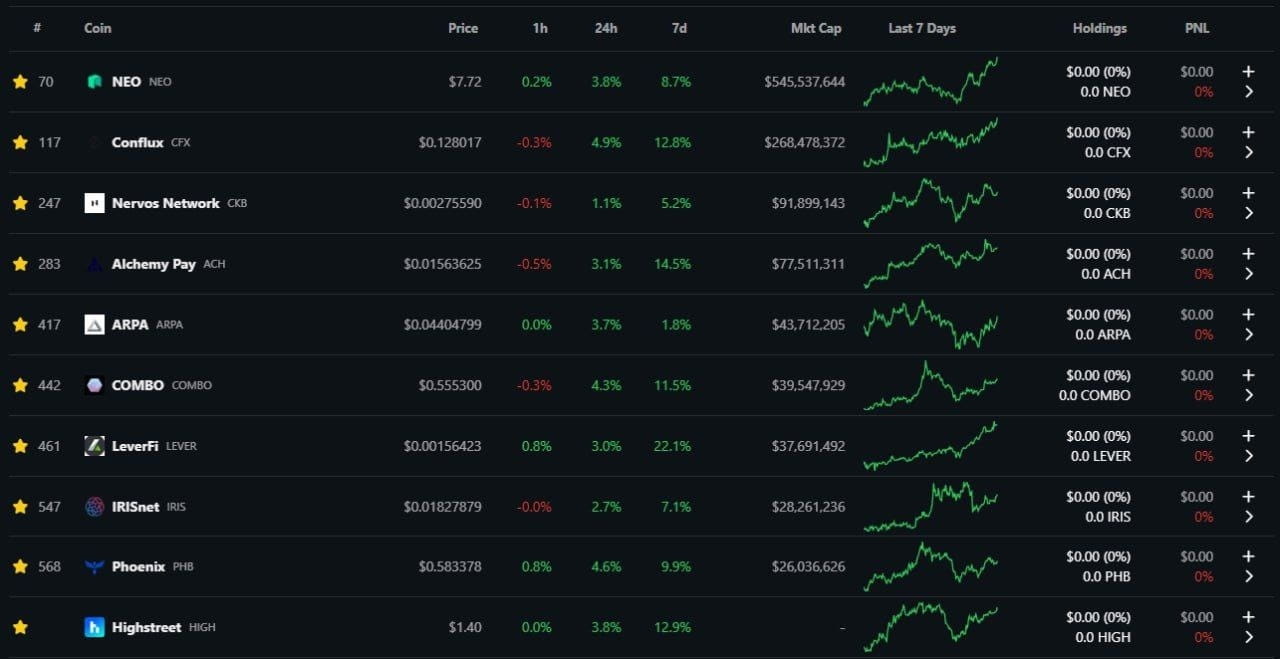Add Conflux holdings using plus icon
Screen dimensions: 1280x659
coord(1248,133)
